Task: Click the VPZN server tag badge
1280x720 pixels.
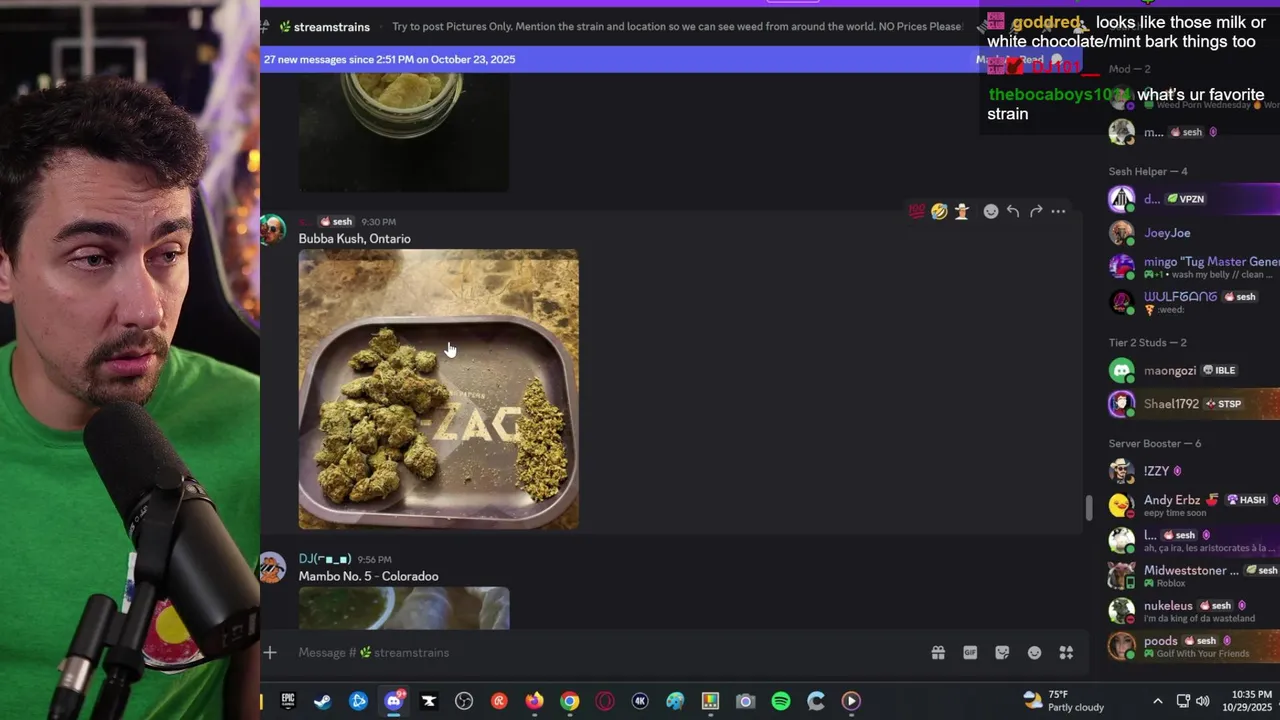Action: tap(1186, 199)
